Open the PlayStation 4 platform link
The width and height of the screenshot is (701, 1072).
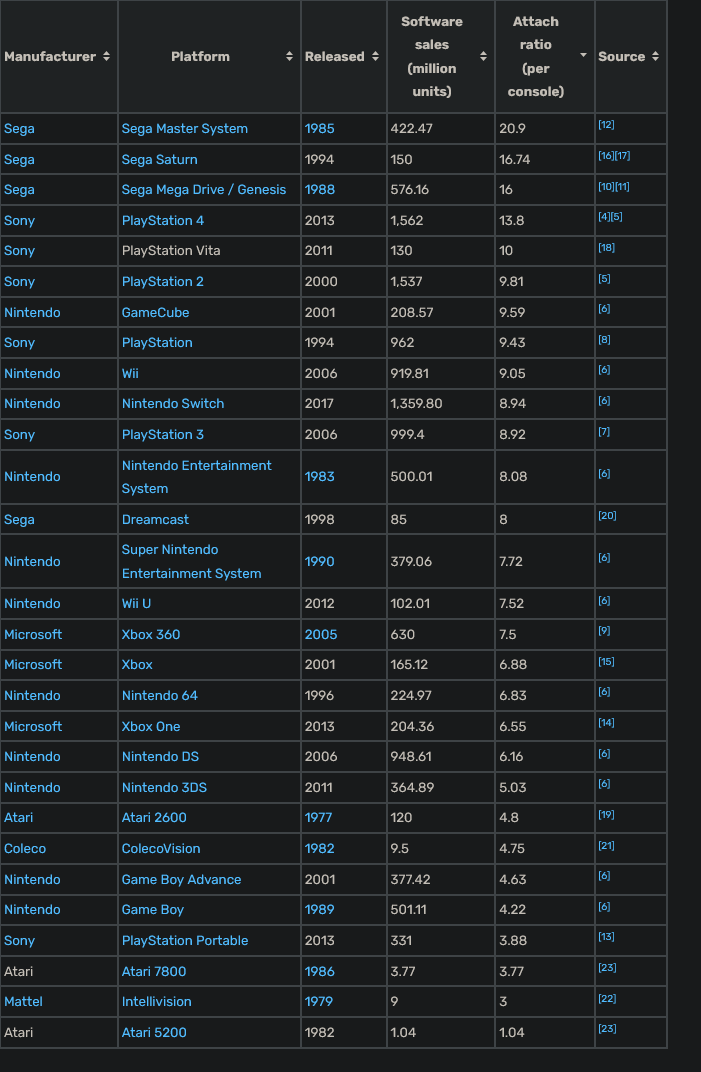click(x=163, y=220)
